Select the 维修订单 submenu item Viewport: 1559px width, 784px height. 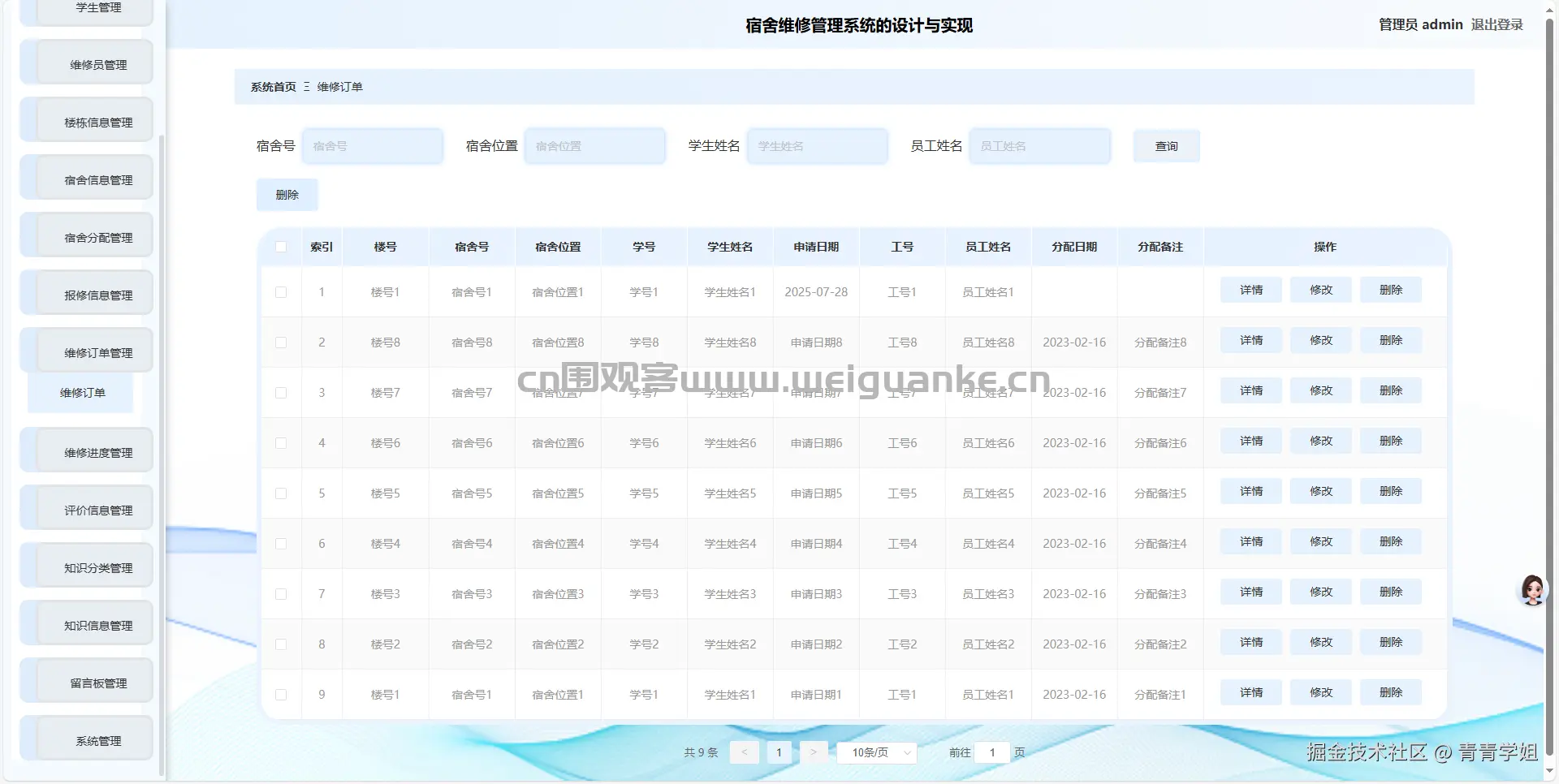click(x=81, y=393)
